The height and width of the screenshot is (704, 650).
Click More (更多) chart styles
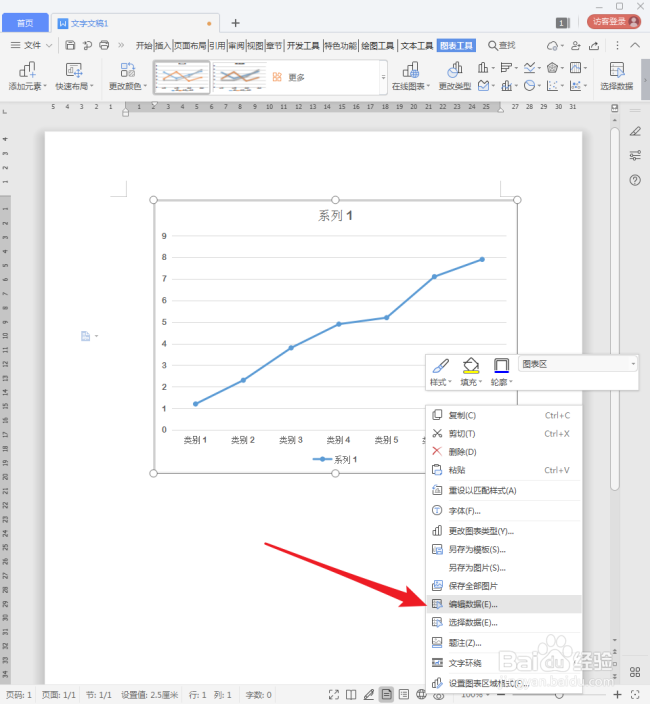point(289,77)
